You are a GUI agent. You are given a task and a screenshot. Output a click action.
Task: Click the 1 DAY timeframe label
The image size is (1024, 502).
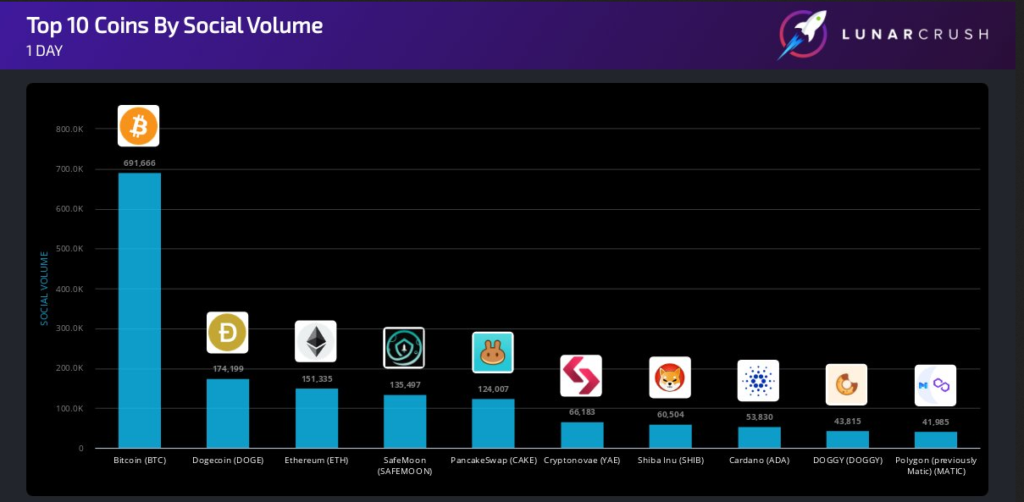[x=44, y=51]
